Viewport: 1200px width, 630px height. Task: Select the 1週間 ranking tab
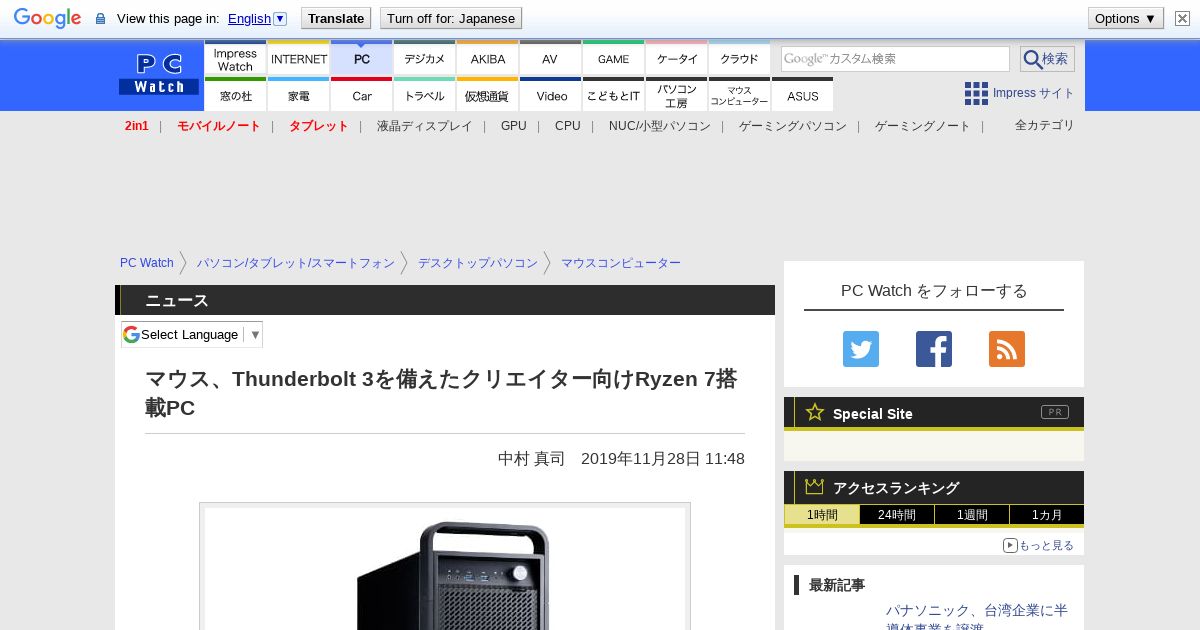click(972, 515)
